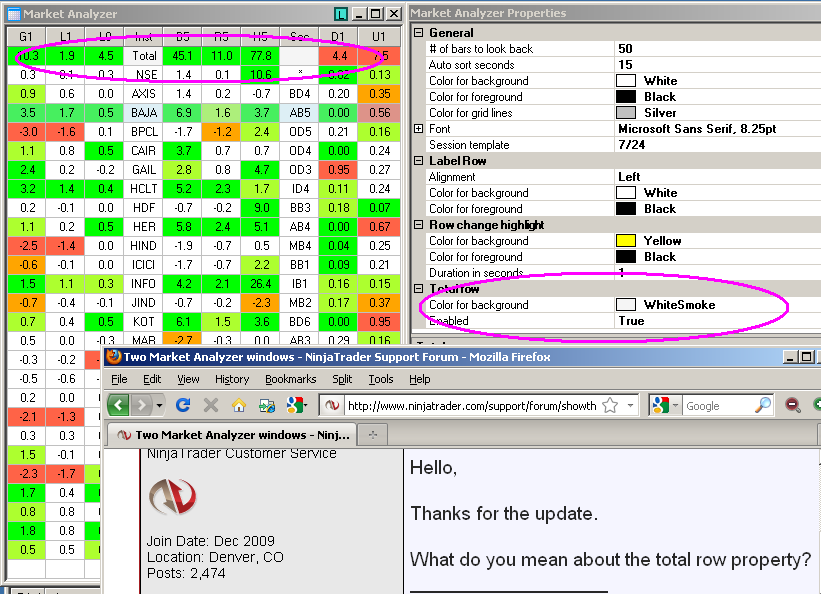Image resolution: width=821 pixels, height=594 pixels.
Task: Sort by the D1 column header
Action: click(x=338, y=36)
